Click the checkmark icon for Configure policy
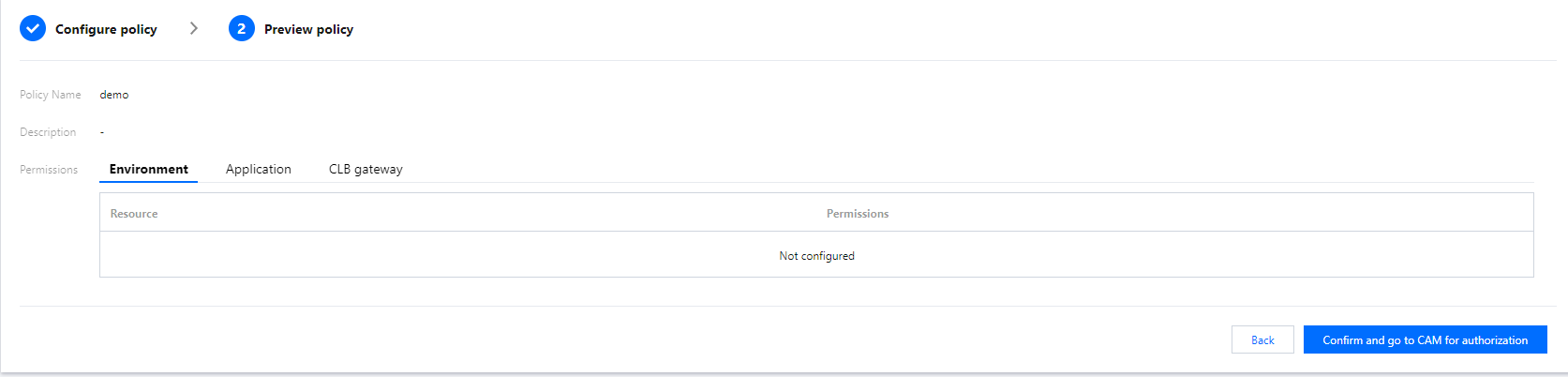This screenshot has height=377, width=1568. (x=33, y=29)
